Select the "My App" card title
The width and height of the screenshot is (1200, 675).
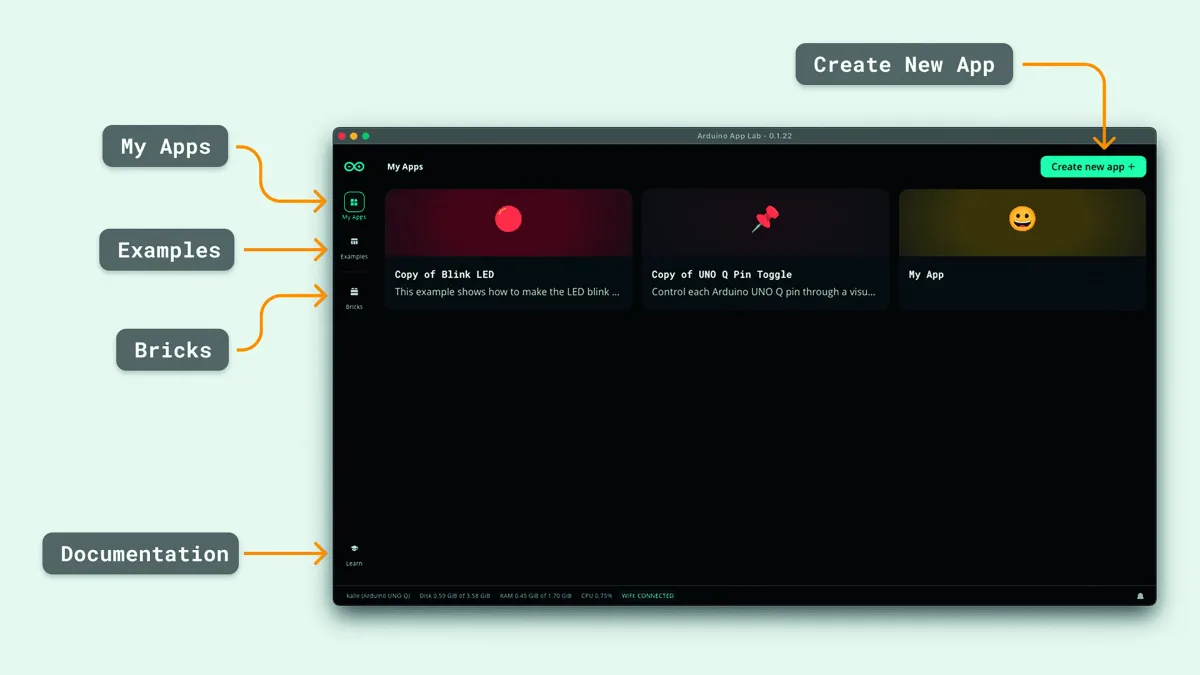926,274
